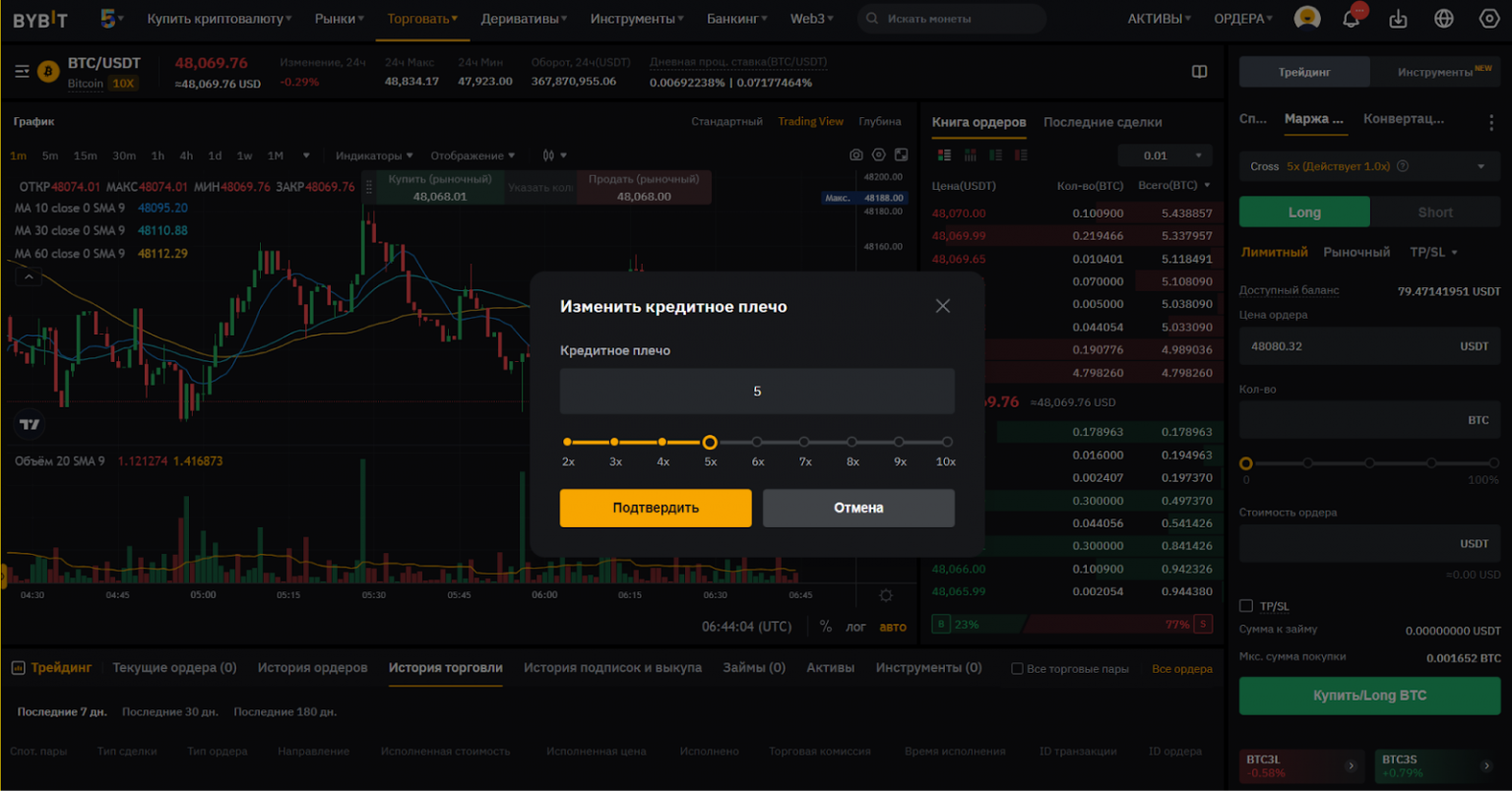Enable the Все торговые пары checkbox
1512x791 pixels.
[1017, 669]
